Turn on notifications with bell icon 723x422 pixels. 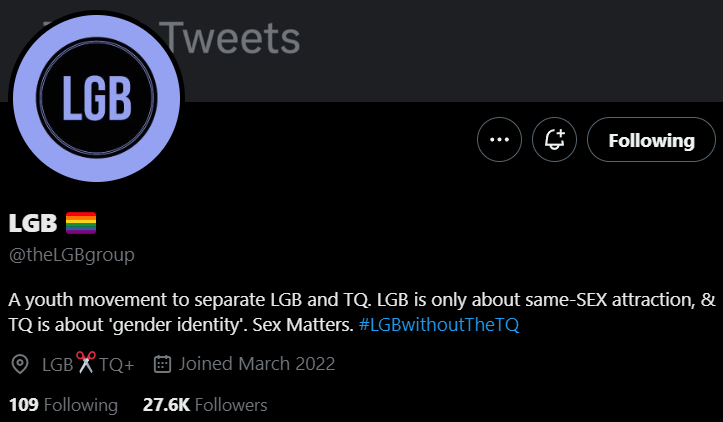point(554,140)
